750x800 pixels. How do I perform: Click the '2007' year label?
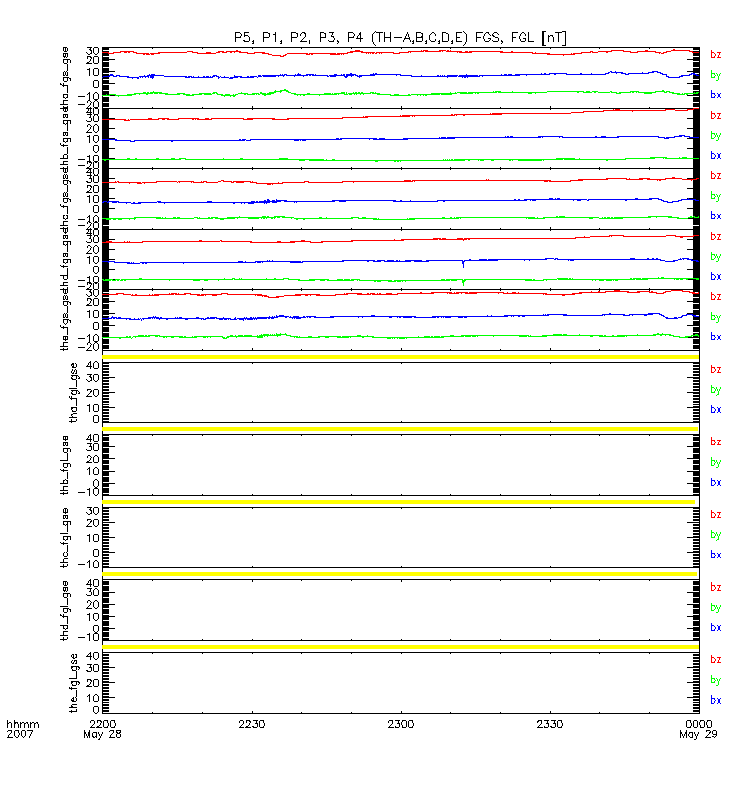(19, 734)
